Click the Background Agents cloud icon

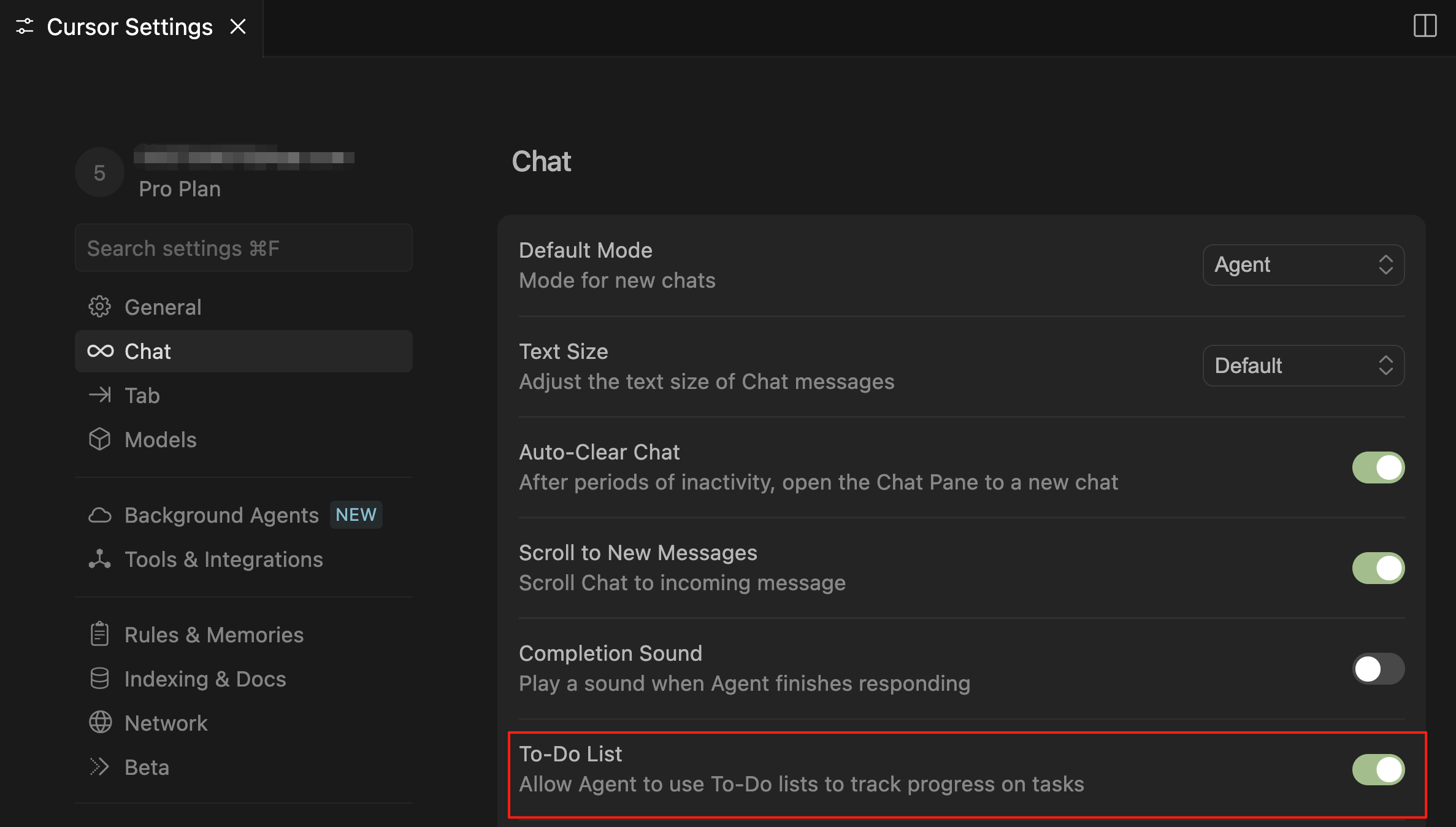[x=99, y=515]
